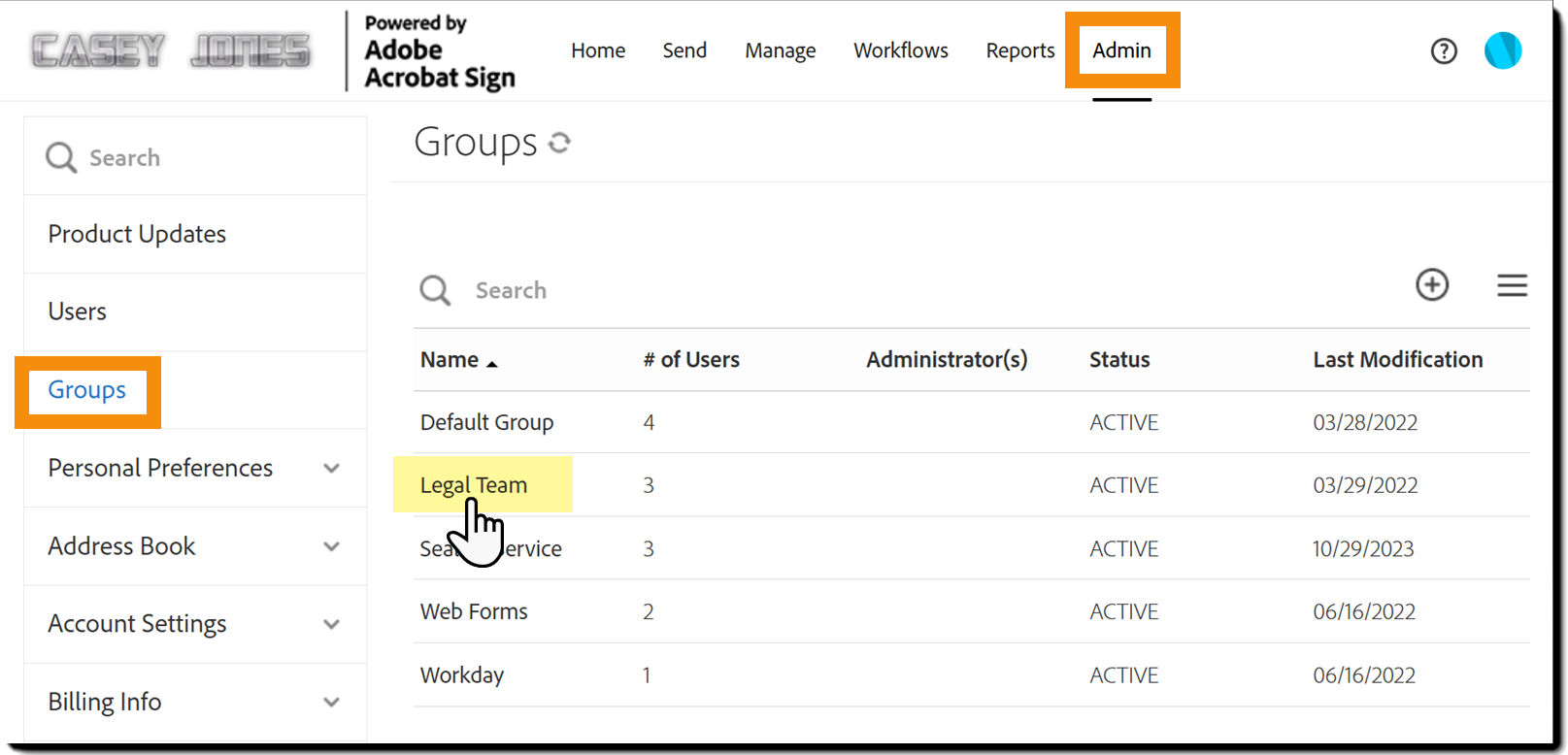Screen dimensions: 1568x755
Task: Refresh the Groups list
Action: 559,143
